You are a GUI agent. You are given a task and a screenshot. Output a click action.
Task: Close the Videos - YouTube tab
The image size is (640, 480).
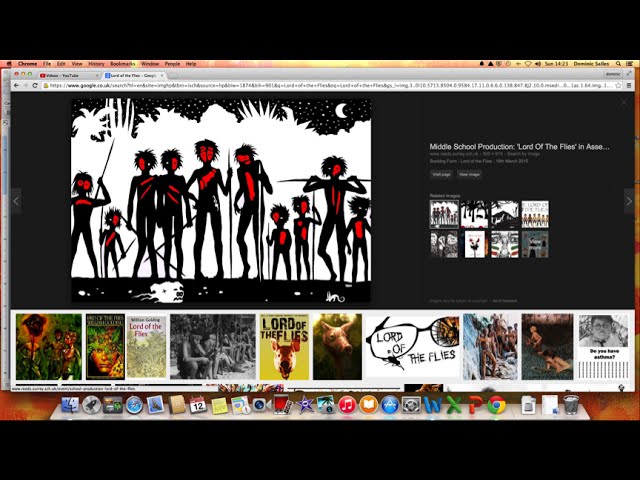pyautogui.click(x=97, y=76)
